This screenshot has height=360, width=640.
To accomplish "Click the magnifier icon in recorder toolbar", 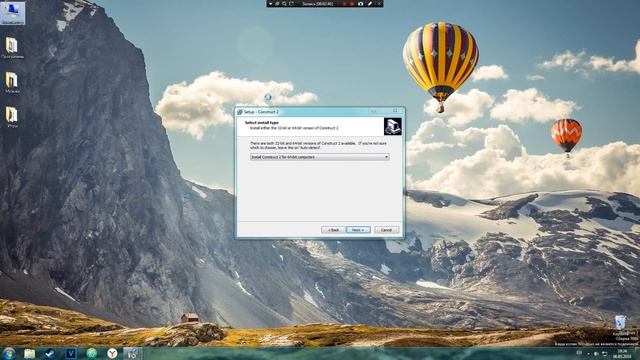I will [x=284, y=4].
